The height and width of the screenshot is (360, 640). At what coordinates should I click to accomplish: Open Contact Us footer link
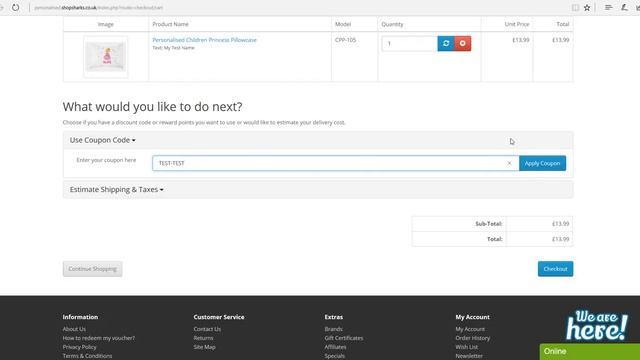pos(207,329)
